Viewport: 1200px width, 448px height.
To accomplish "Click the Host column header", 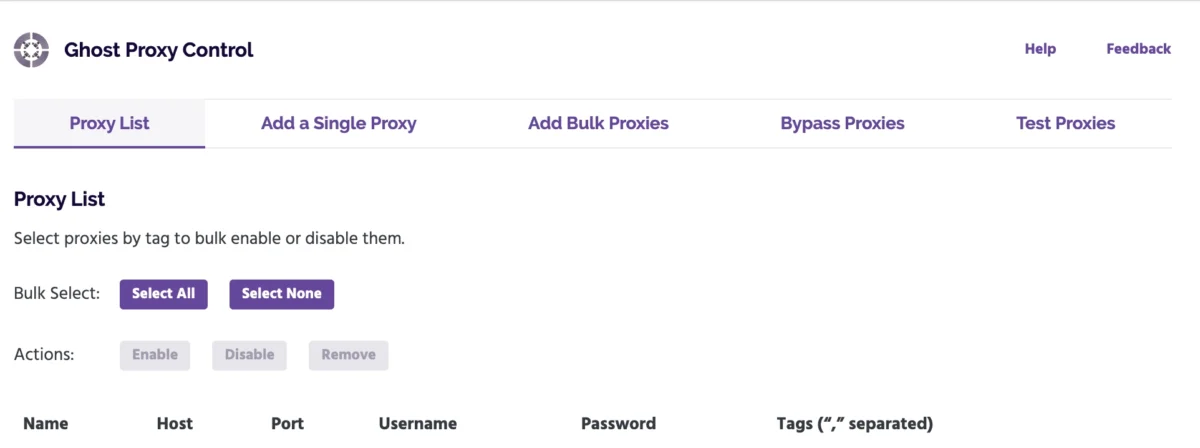I will (175, 424).
